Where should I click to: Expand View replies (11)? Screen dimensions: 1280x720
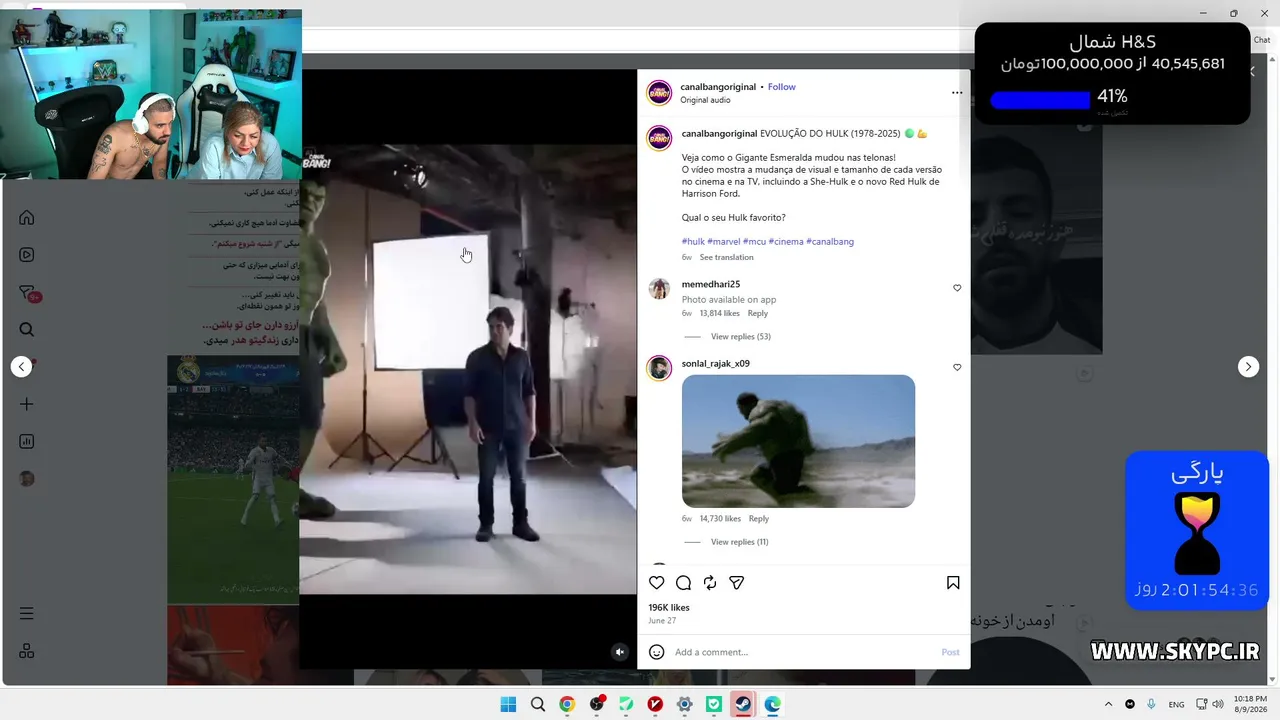point(739,542)
